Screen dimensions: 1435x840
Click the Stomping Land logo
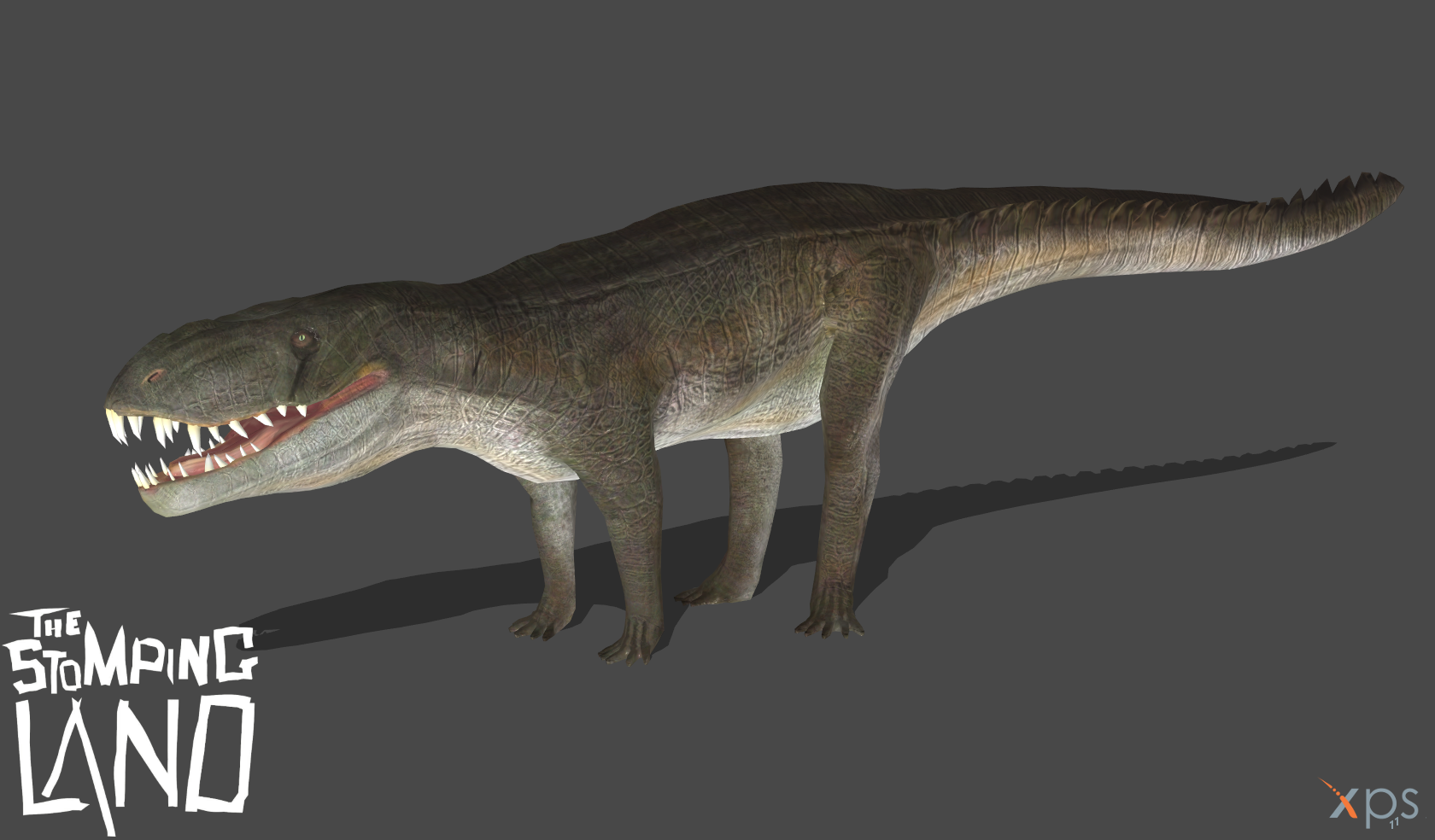[x=130, y=721]
